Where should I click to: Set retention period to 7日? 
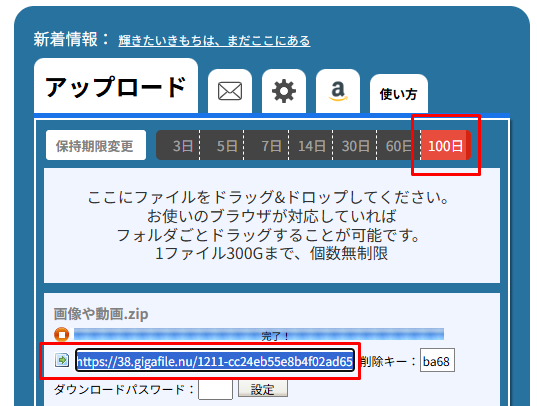pos(266,145)
